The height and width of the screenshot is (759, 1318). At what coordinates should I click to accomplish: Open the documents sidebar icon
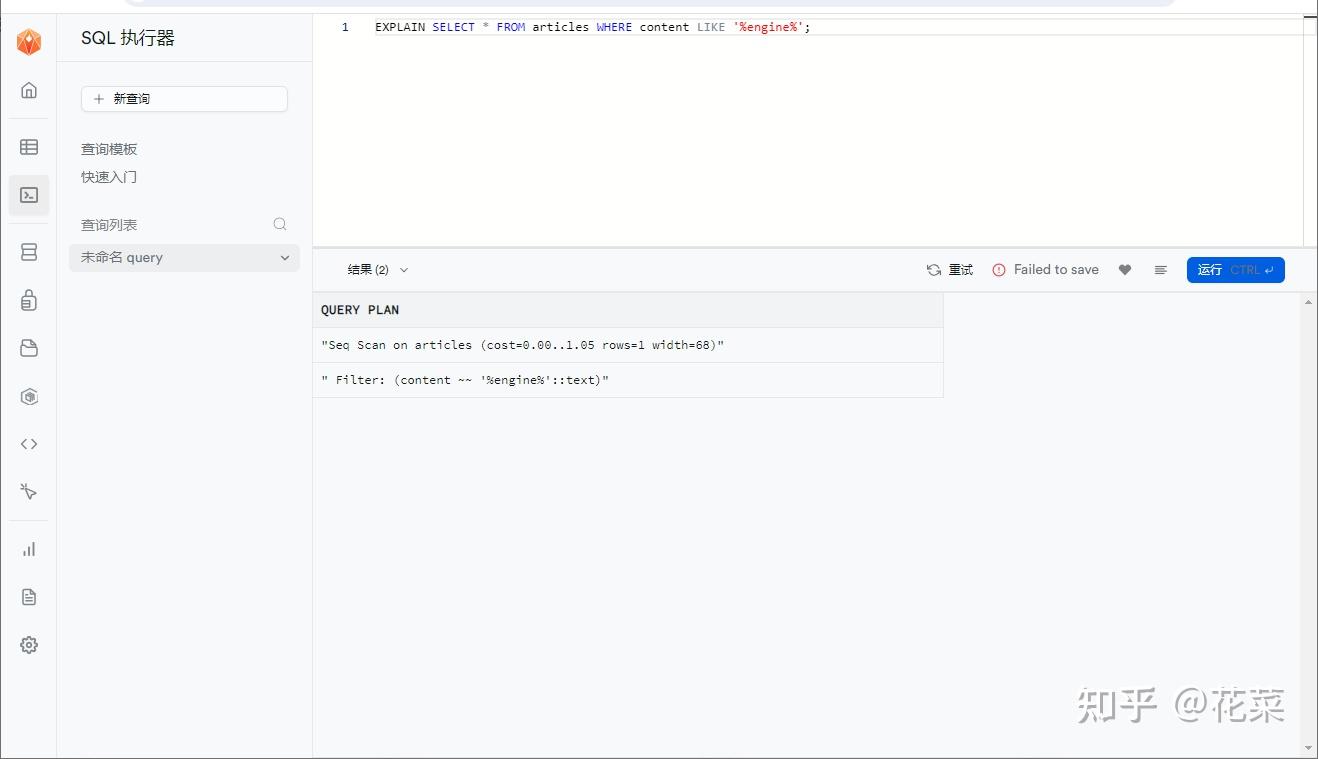[x=29, y=596]
